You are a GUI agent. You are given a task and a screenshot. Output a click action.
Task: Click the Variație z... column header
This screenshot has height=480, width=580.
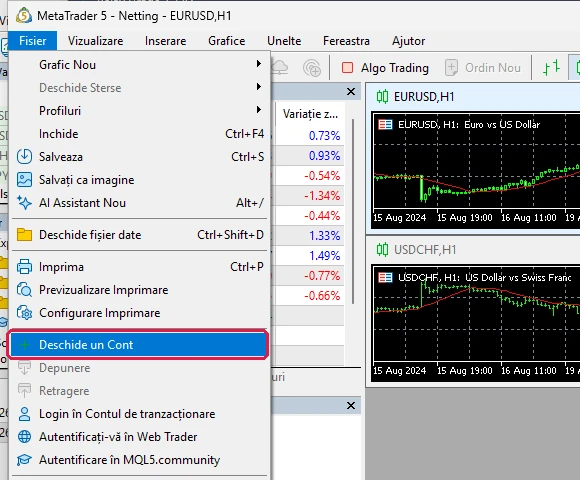pyautogui.click(x=310, y=114)
